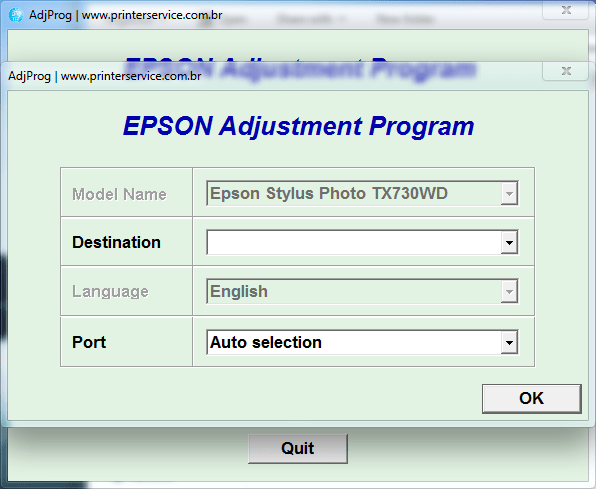
Task: Close the background AdjProg window
Action: (x=566, y=10)
